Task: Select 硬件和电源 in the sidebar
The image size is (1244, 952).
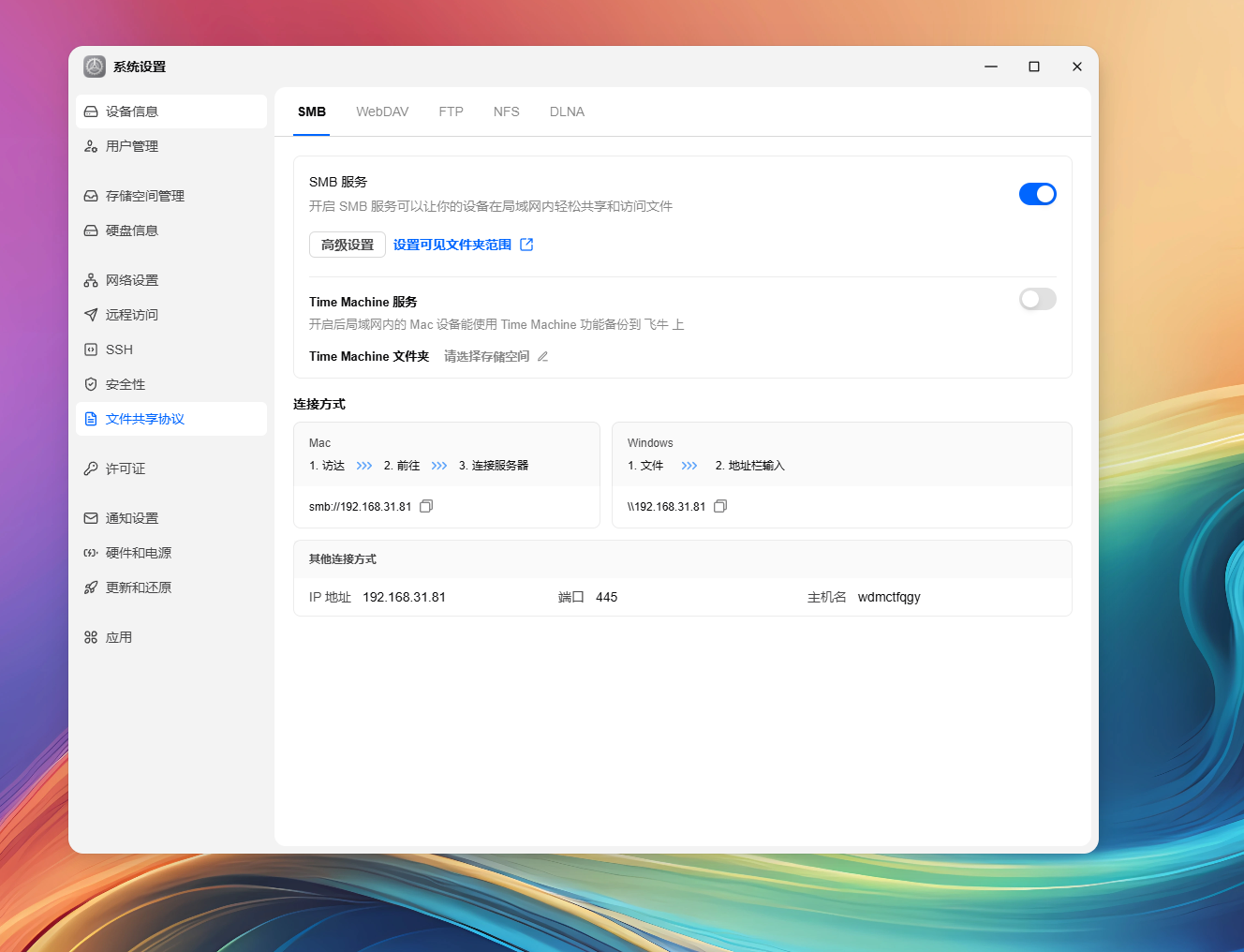Action: [171, 553]
